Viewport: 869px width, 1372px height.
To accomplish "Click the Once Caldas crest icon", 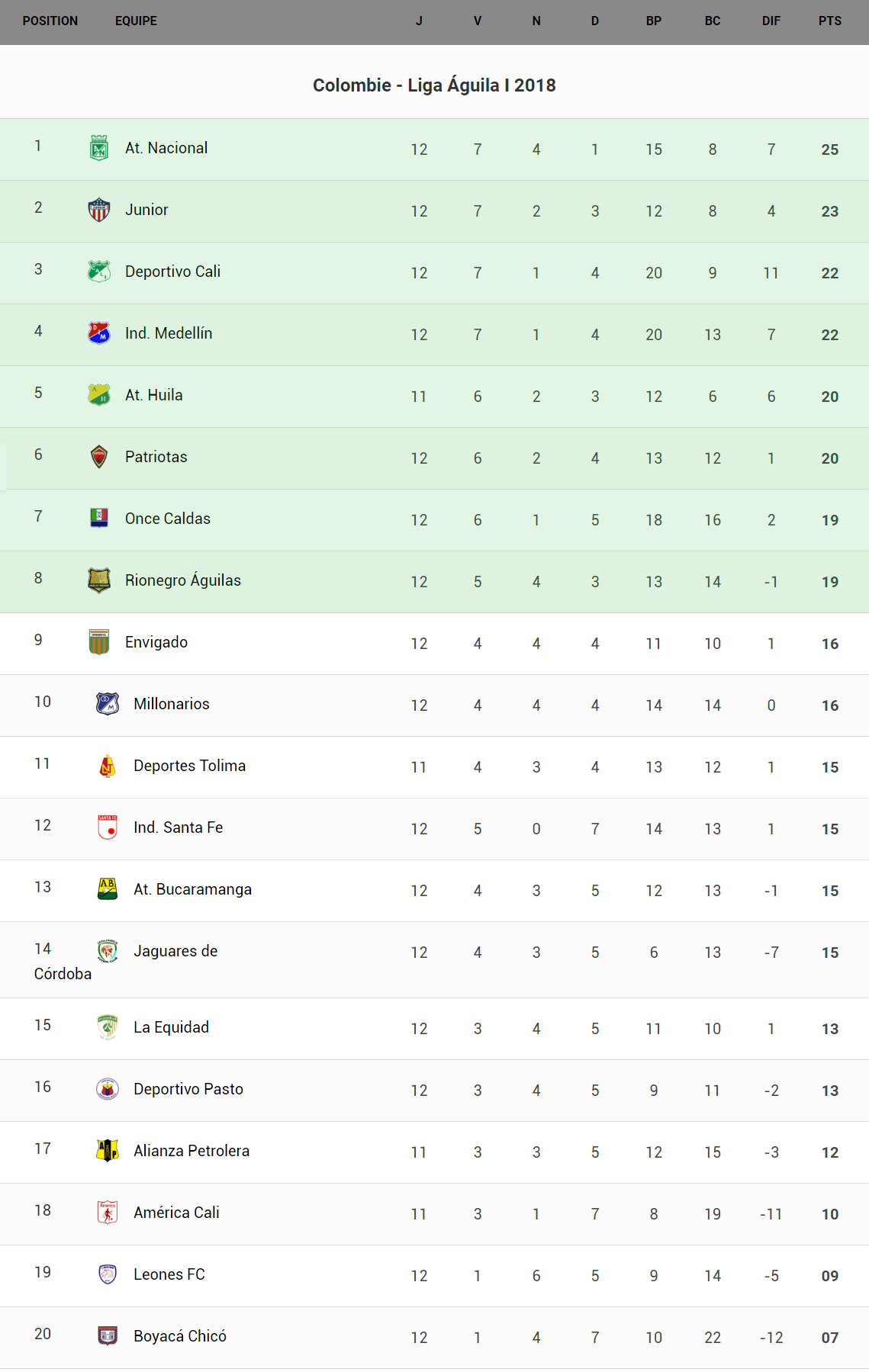I will (x=99, y=519).
